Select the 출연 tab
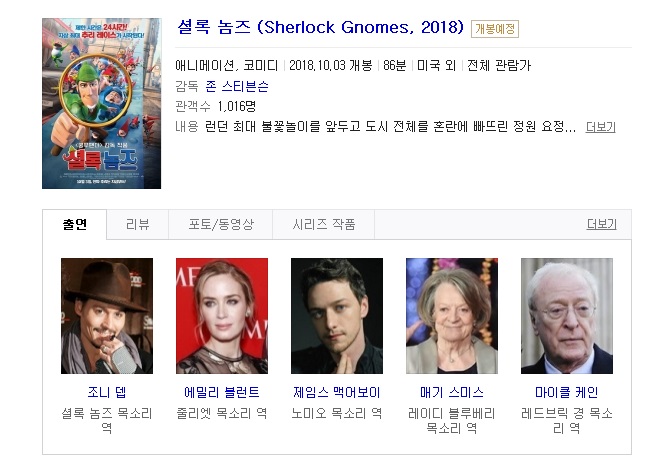Screen dimensions: 664x465 coord(75,224)
